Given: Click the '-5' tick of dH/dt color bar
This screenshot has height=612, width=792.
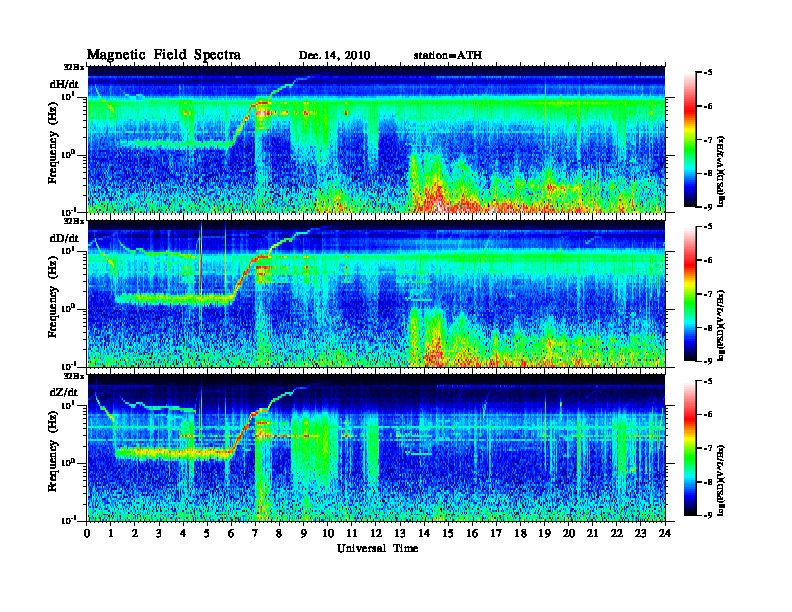Looking at the screenshot, I should point(708,73).
